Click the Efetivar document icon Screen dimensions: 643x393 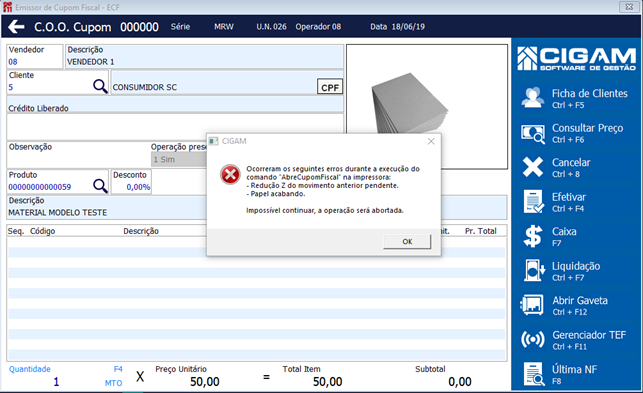coord(534,201)
